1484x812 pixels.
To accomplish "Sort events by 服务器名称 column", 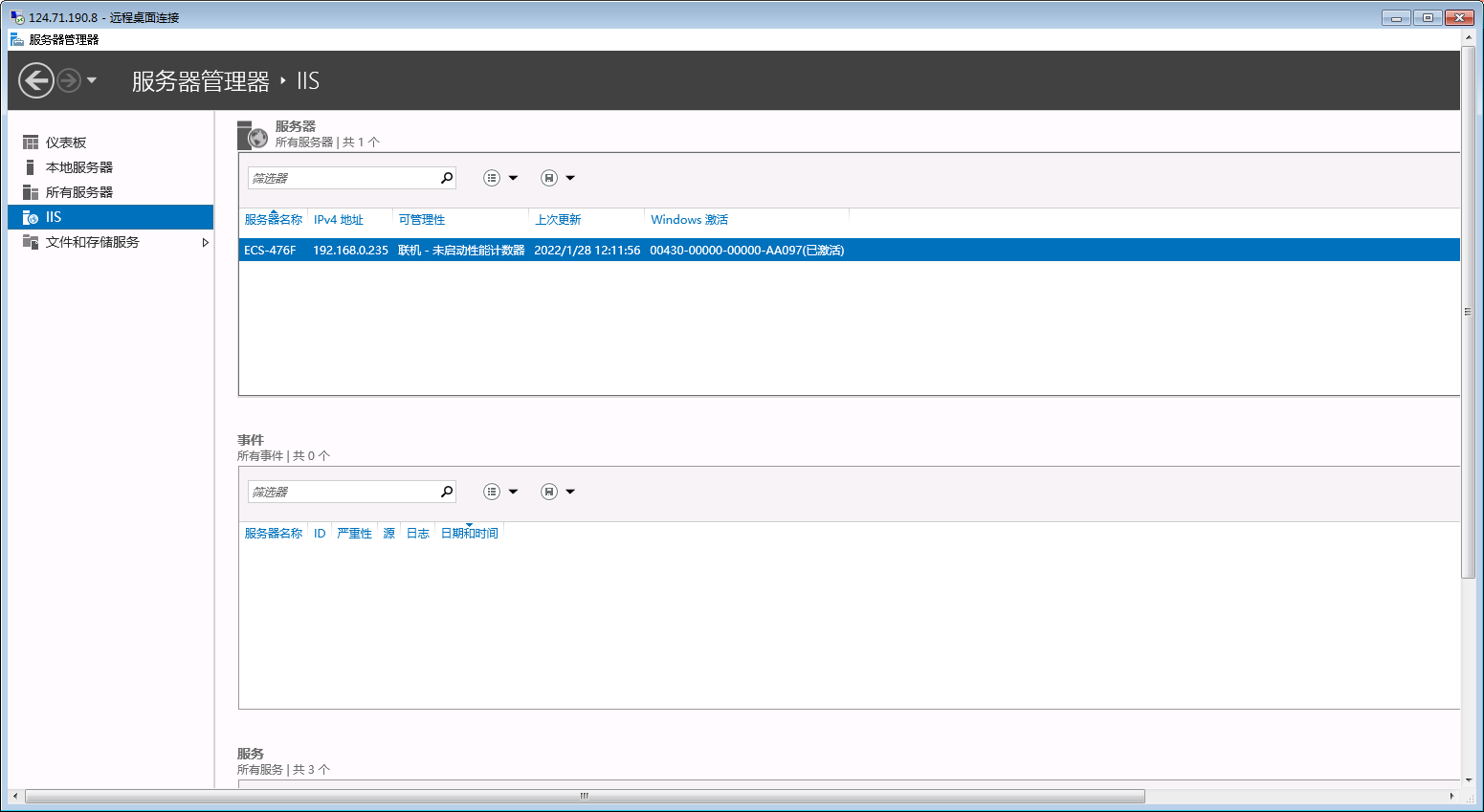I will click(x=273, y=534).
